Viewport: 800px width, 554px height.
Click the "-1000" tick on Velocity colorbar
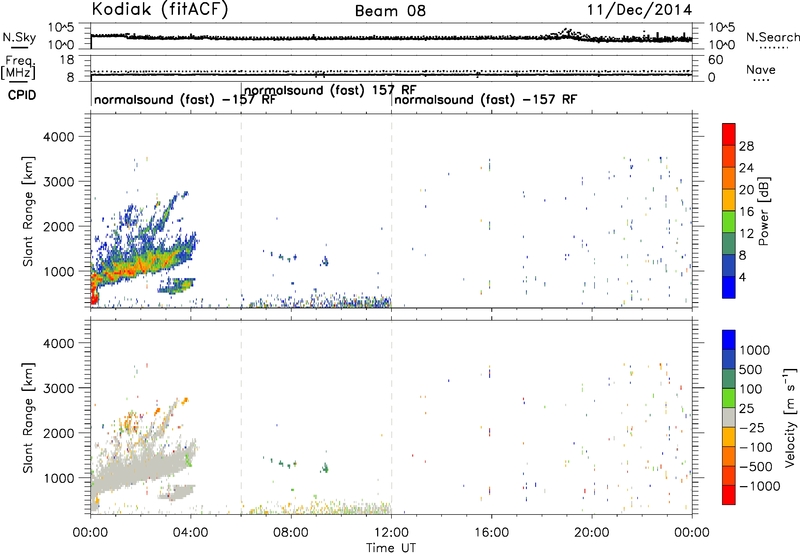[759, 486]
